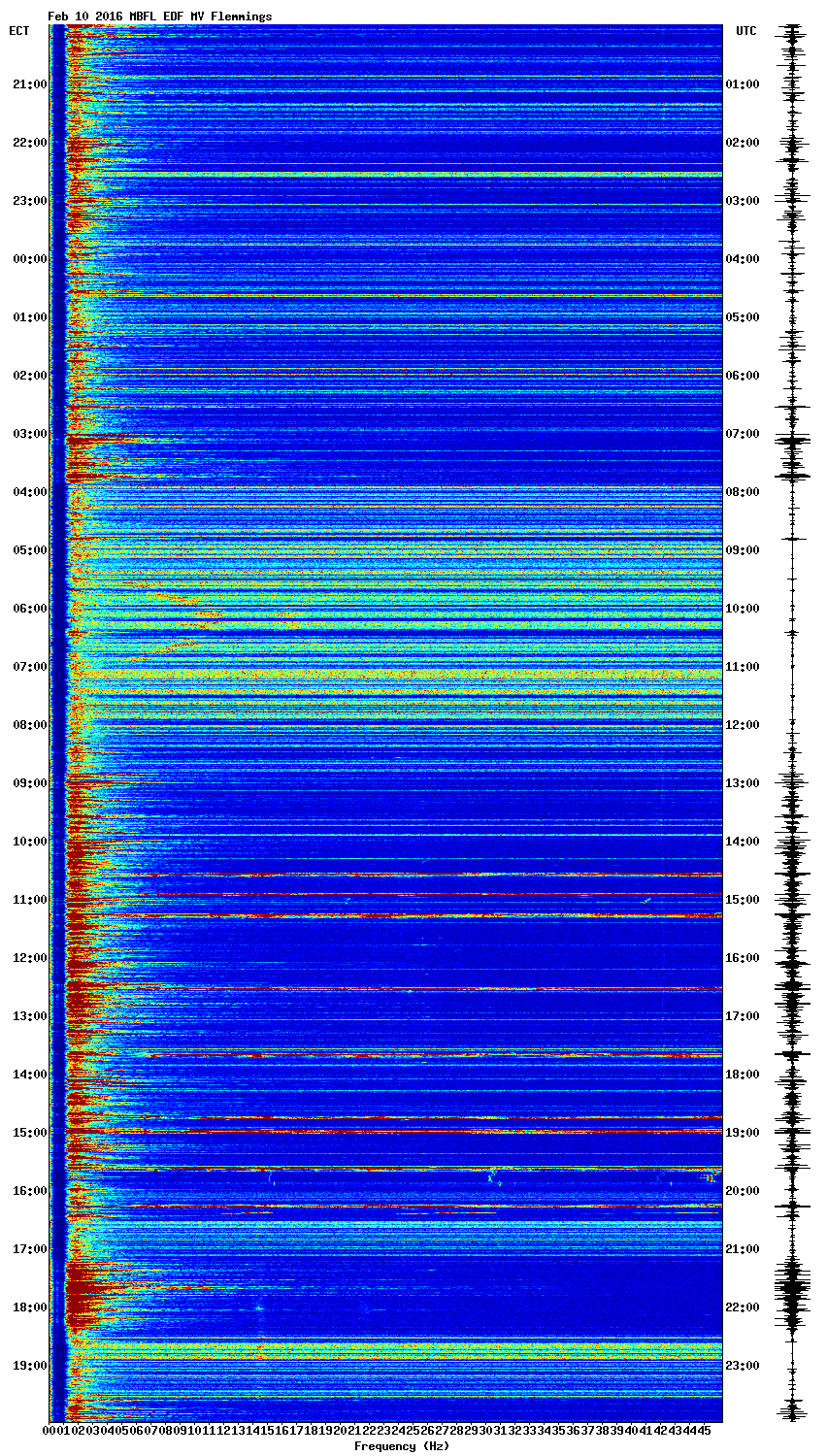
Task: Pick the 07:00 label on the UTC axis
Action: click(743, 434)
